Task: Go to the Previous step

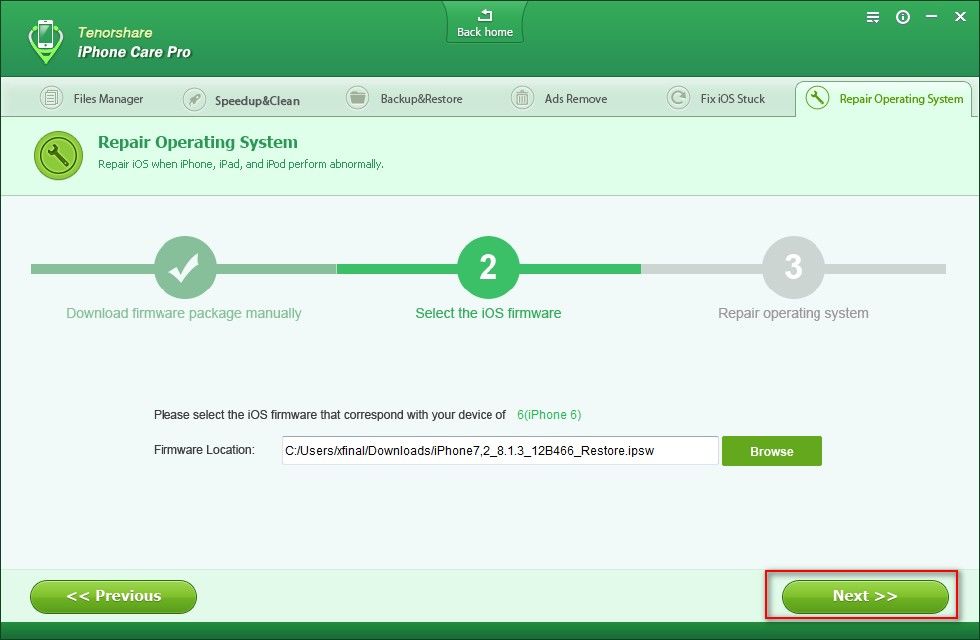Action: (113, 596)
